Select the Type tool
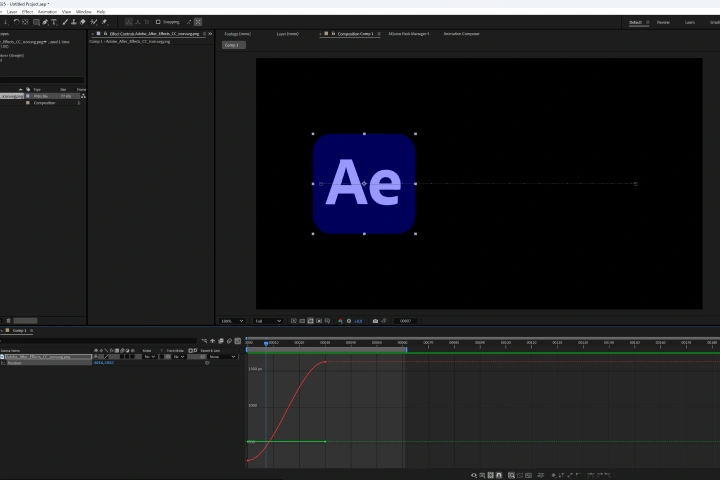The width and height of the screenshot is (720, 480). [54, 22]
